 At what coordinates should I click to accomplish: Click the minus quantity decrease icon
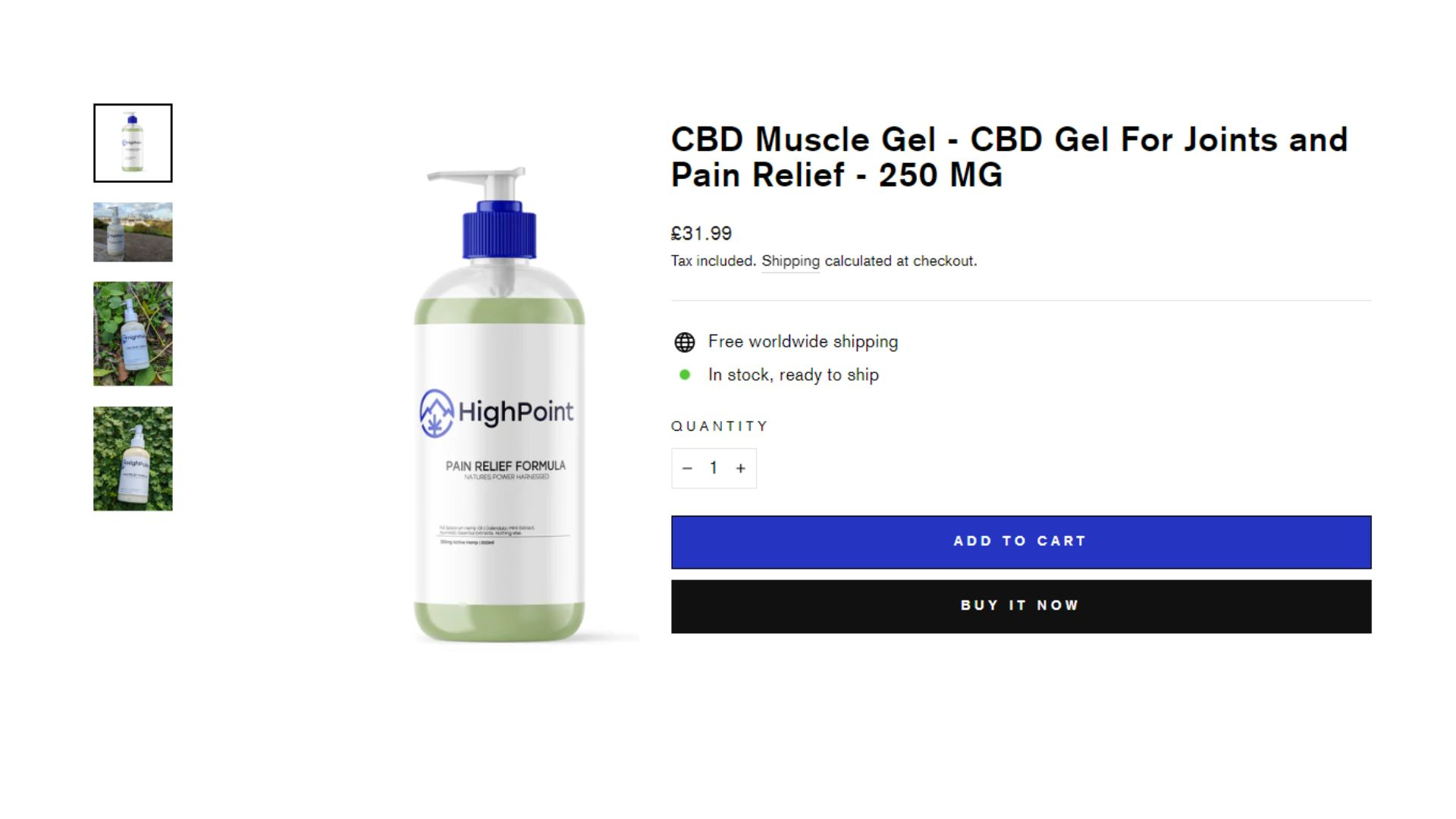[687, 469]
